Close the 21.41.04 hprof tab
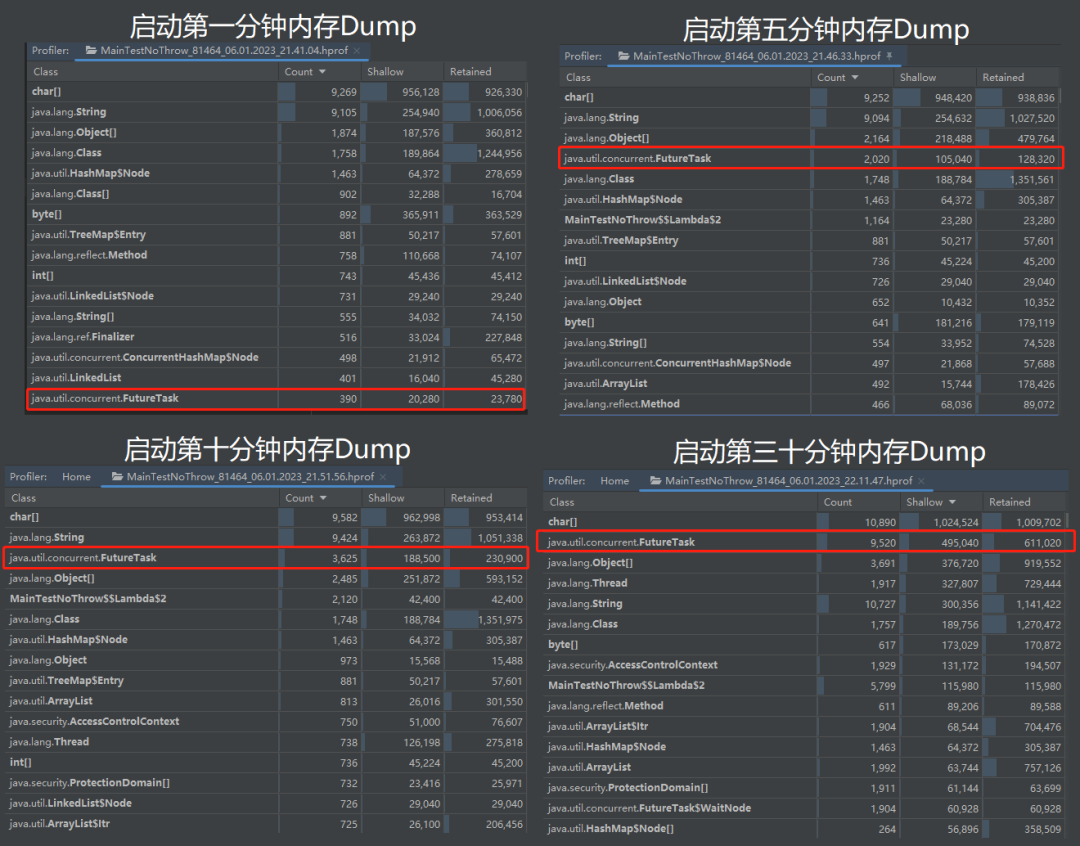Screen dimensions: 1080x846 (357, 50)
